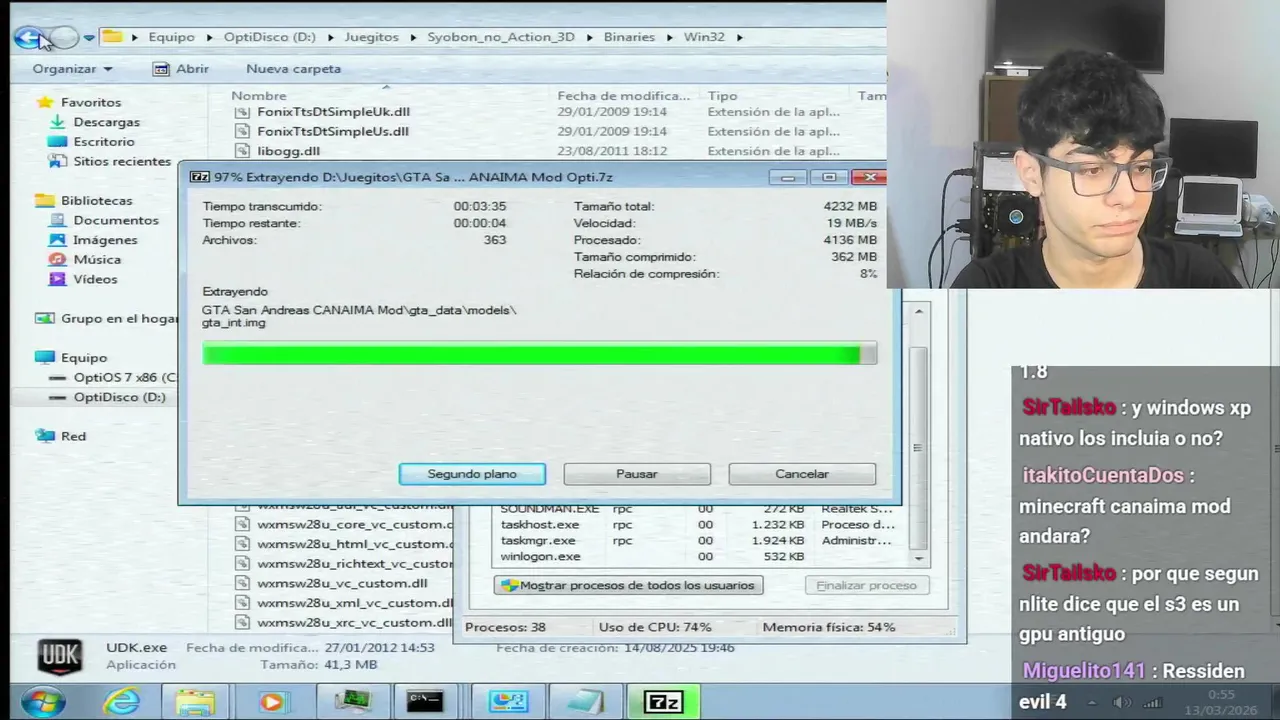Image resolution: width=1280 pixels, height=720 pixels.
Task: Select wxmsw28u_xrc_vc_custom file
Action: coord(343,622)
